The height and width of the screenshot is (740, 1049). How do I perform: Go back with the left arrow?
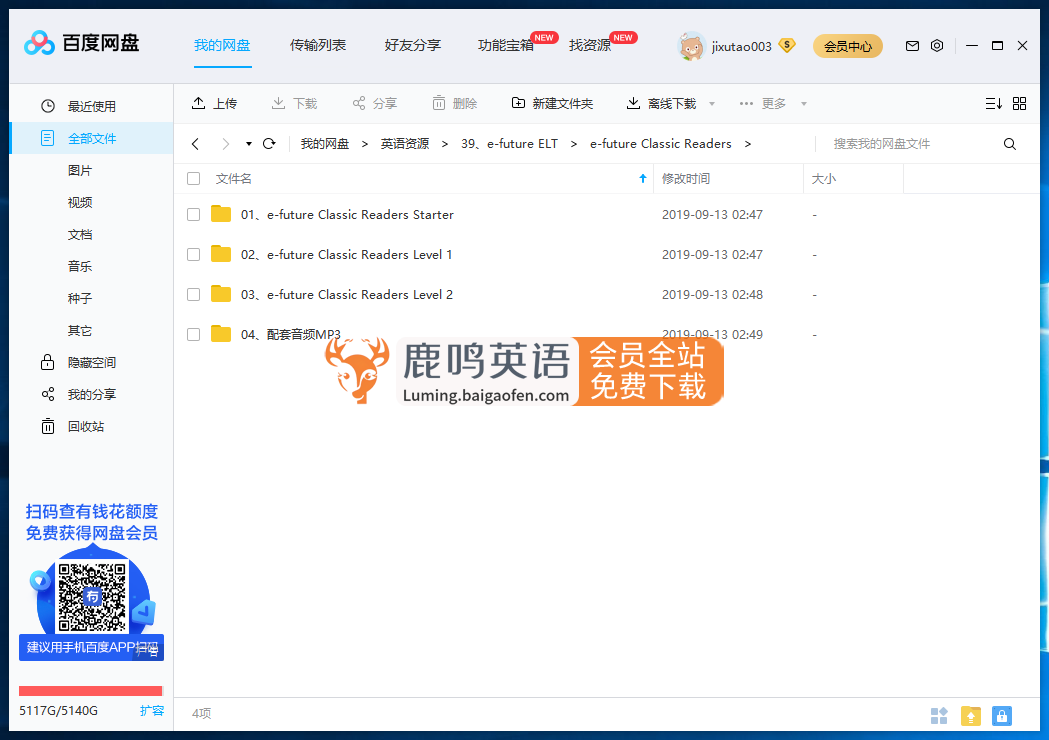pyautogui.click(x=195, y=144)
